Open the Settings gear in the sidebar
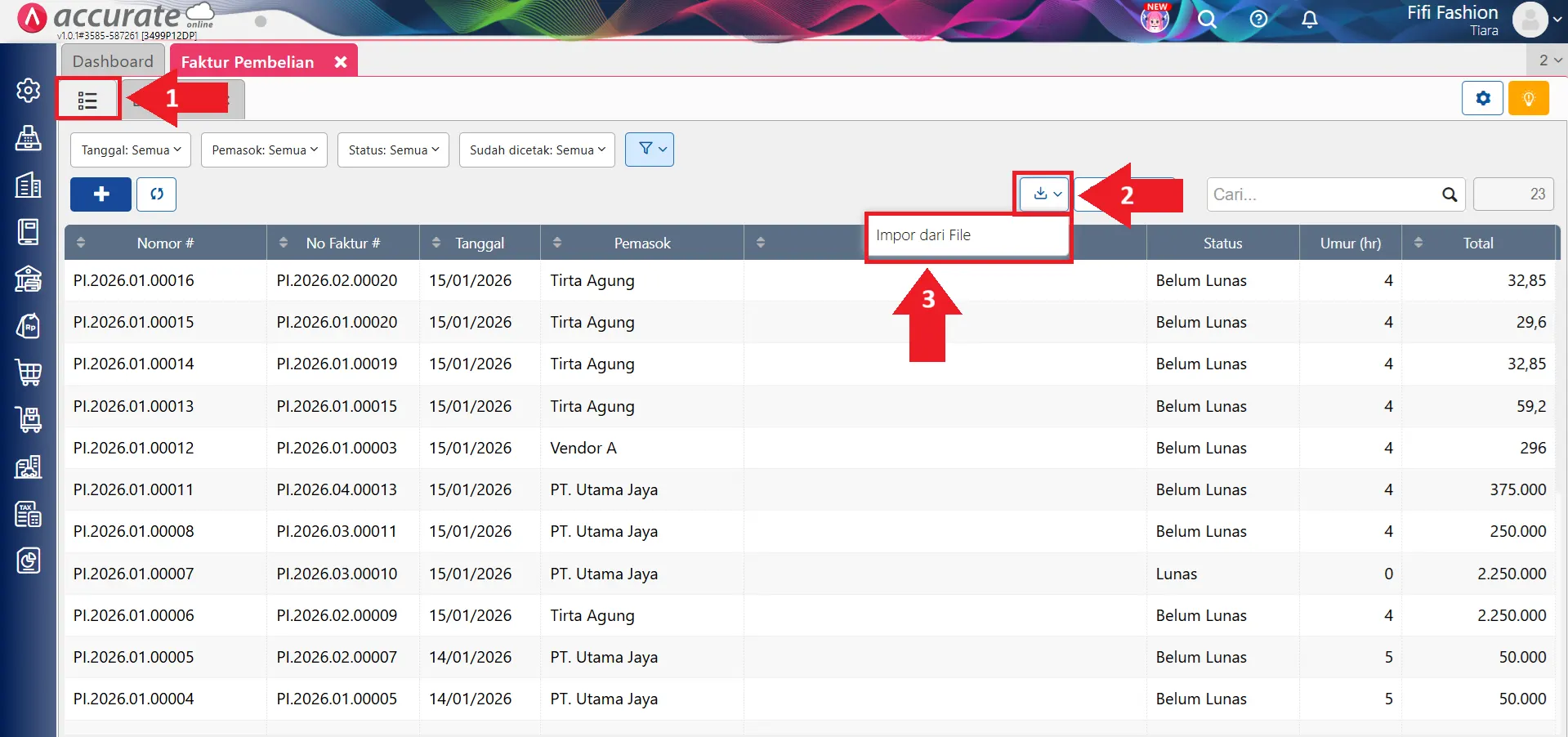 point(29,91)
